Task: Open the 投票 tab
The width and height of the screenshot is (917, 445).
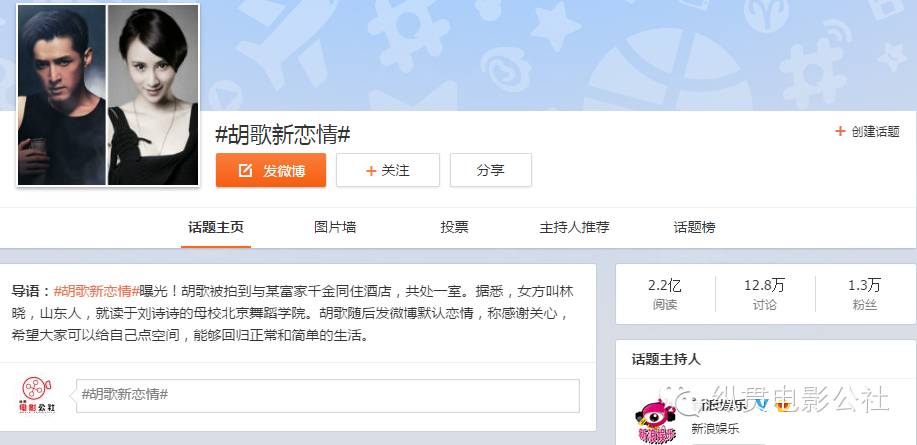Action: tap(454, 227)
